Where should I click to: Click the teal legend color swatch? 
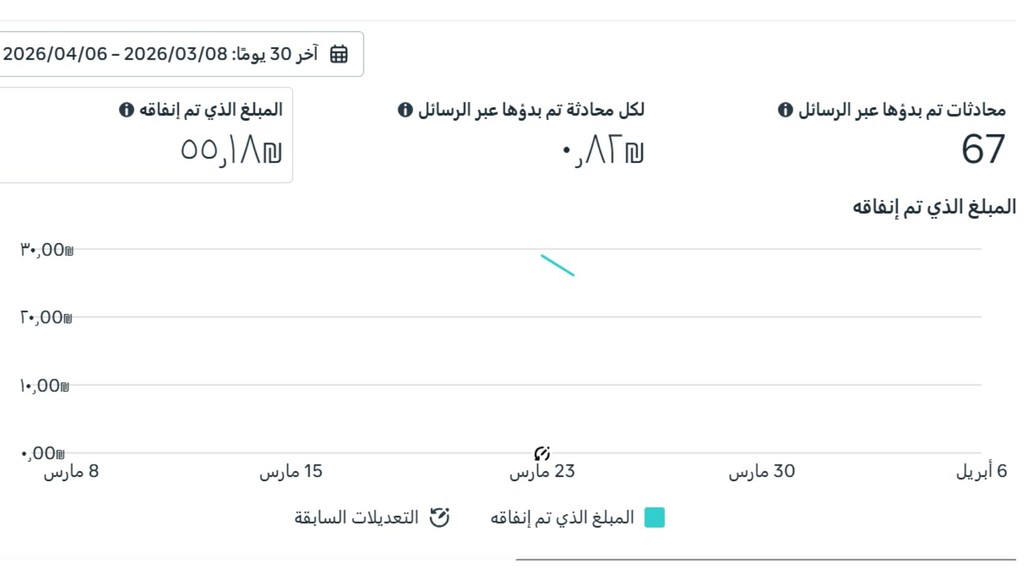tap(654, 517)
